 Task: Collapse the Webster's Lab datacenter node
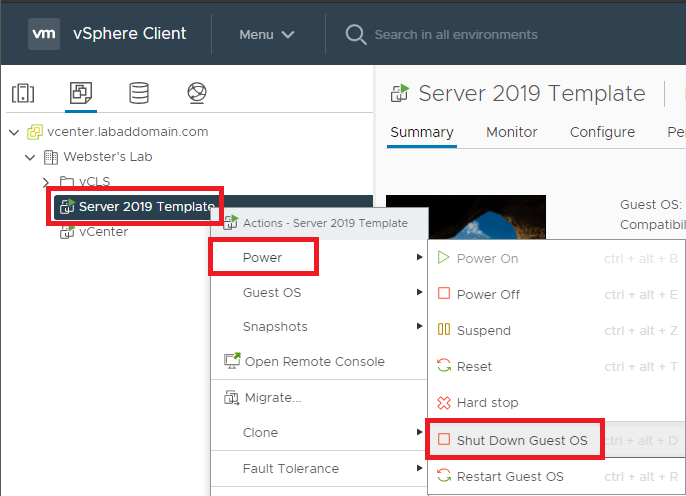29,157
